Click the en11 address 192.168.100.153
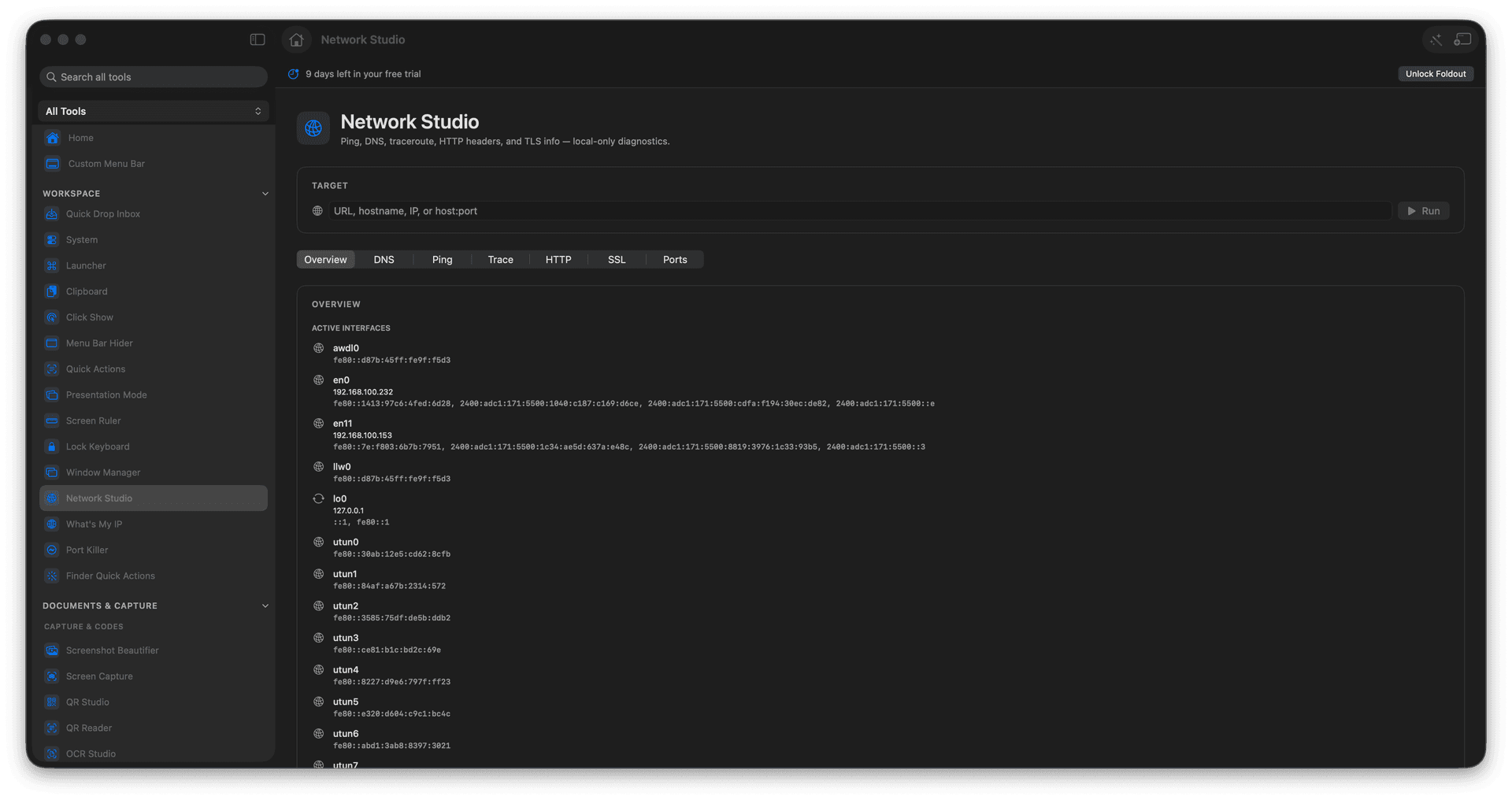 click(x=362, y=435)
